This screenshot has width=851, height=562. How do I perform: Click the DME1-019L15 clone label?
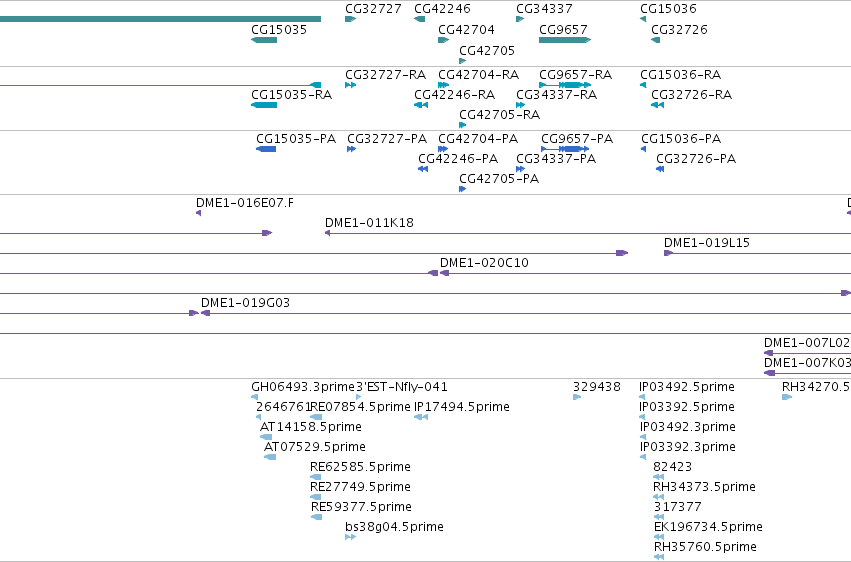point(707,243)
